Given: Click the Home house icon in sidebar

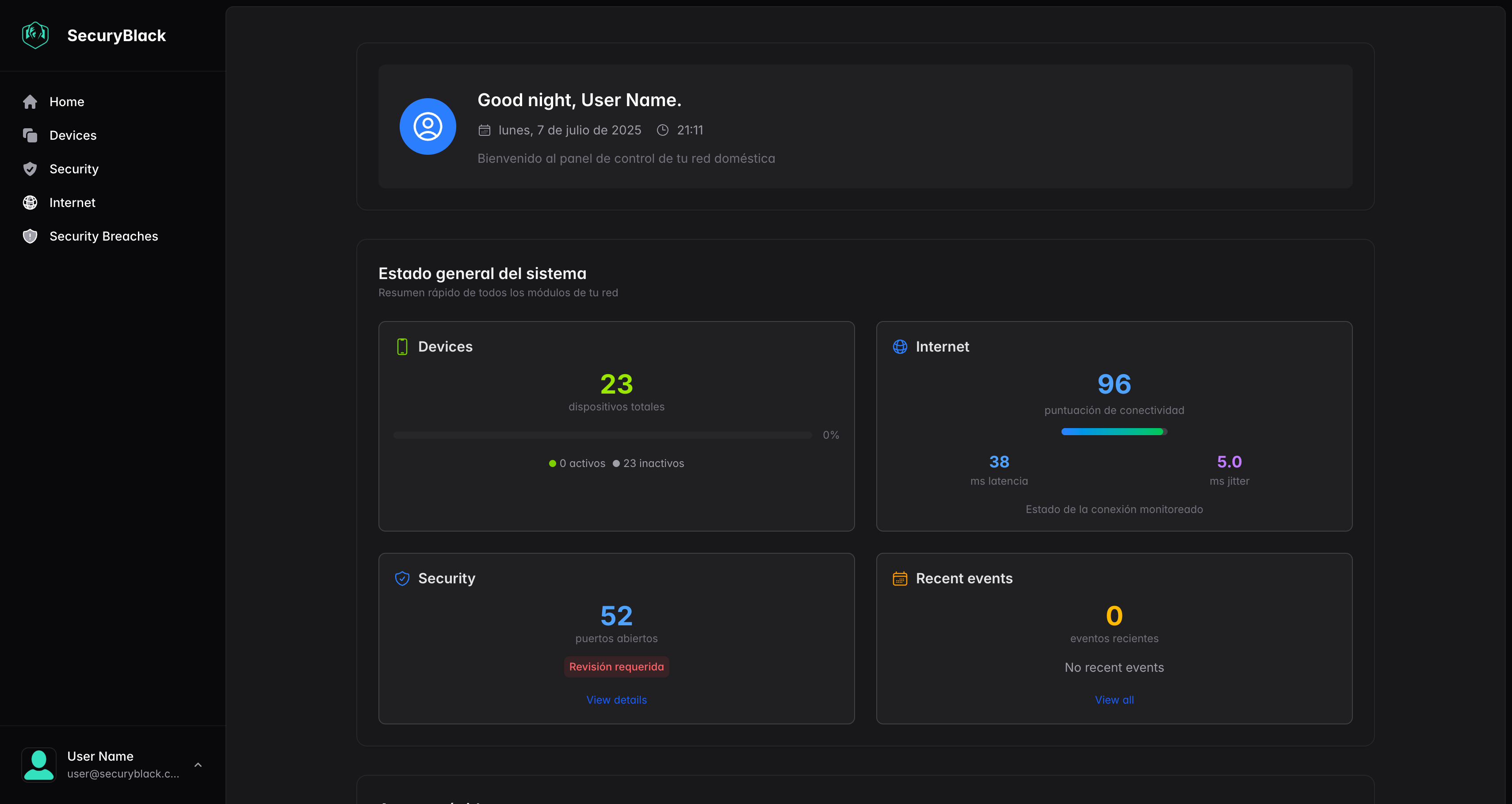Looking at the screenshot, I should coord(30,102).
